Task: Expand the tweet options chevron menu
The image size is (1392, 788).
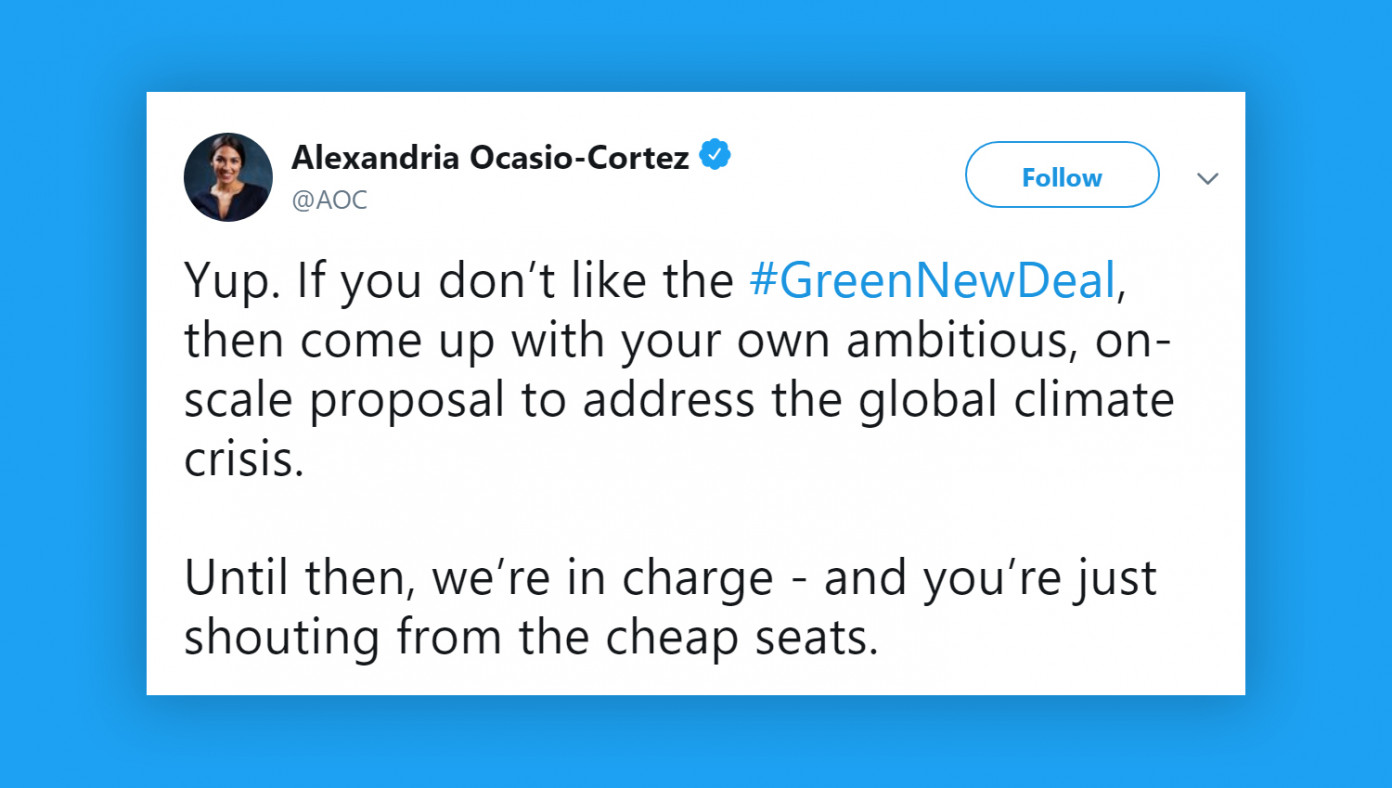Action: 1208,179
